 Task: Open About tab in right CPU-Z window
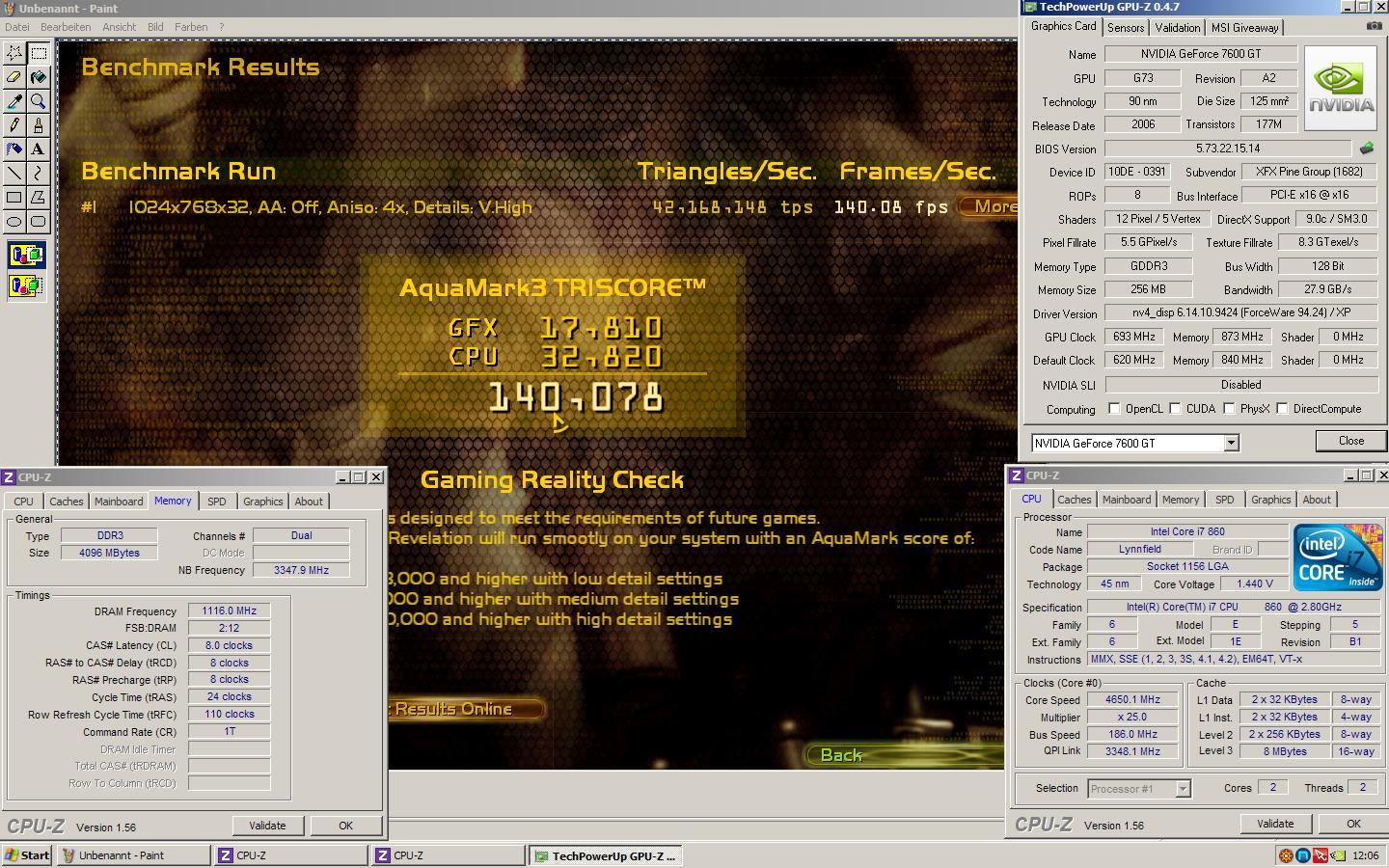pyautogui.click(x=1317, y=500)
